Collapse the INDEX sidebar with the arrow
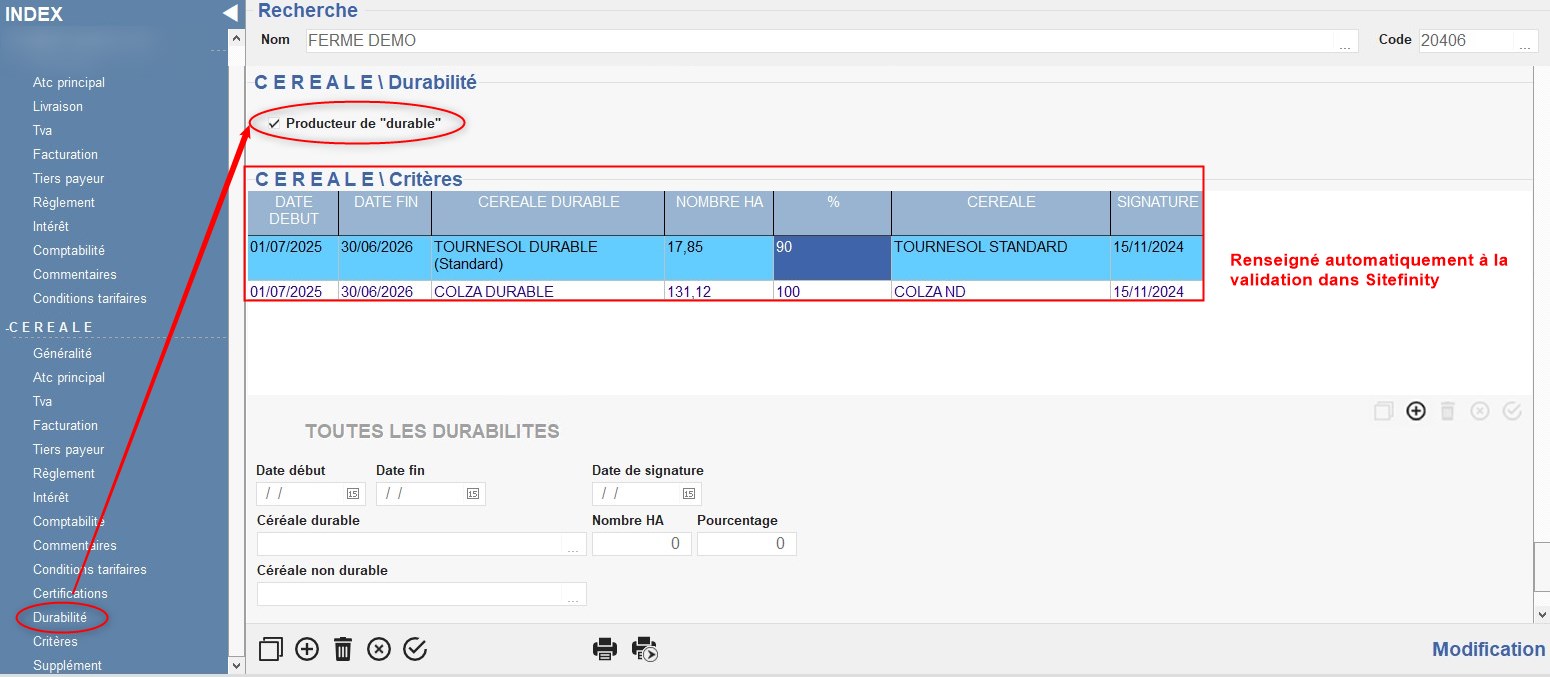 [x=230, y=13]
